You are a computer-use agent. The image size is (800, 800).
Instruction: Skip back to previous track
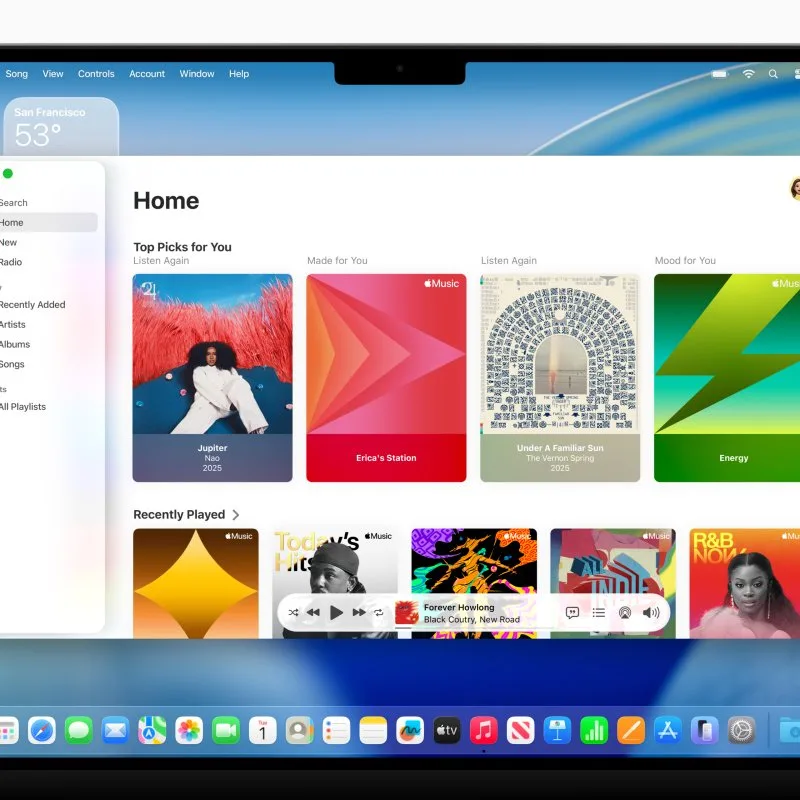pyautogui.click(x=313, y=612)
